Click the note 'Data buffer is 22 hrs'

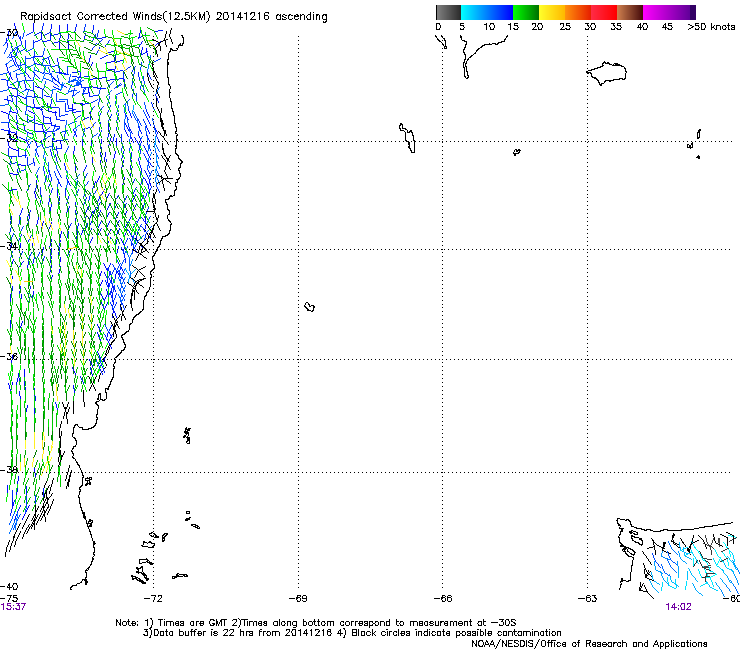click(x=202, y=633)
